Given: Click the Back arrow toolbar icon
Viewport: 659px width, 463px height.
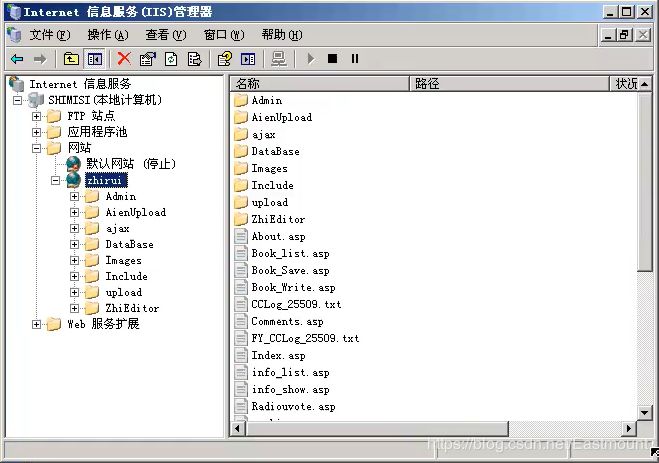Looking at the screenshot, I should pos(17,59).
